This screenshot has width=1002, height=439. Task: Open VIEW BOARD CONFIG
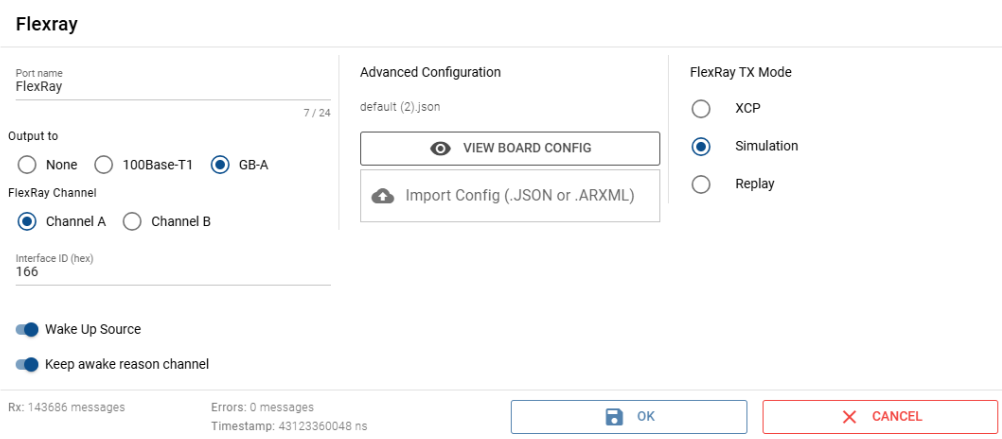[510, 148]
